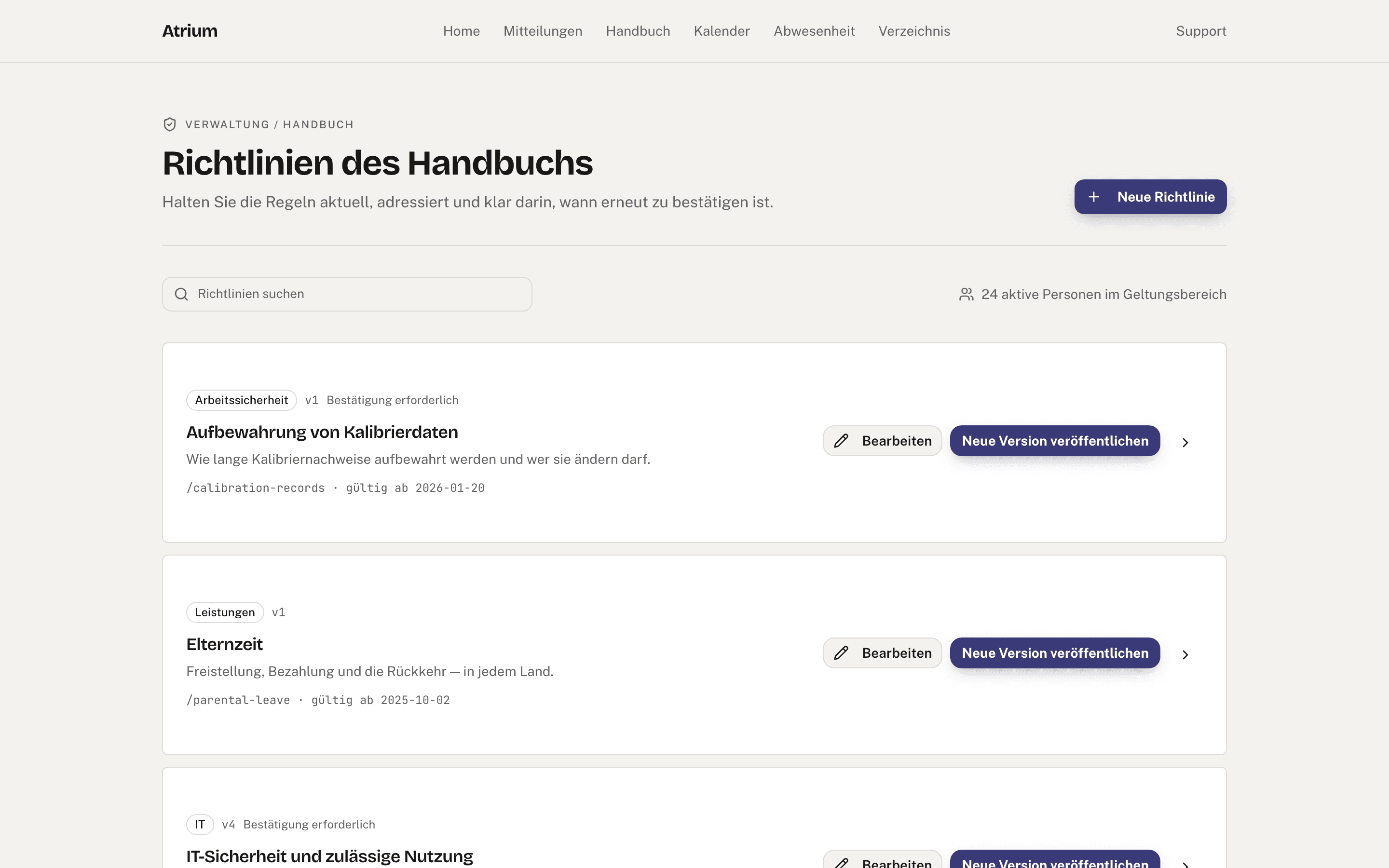Screen dimensions: 1389x868
Task: Click pencil icon on Aufbewahrung von Kalibrierdaten card
Action: coord(841,441)
